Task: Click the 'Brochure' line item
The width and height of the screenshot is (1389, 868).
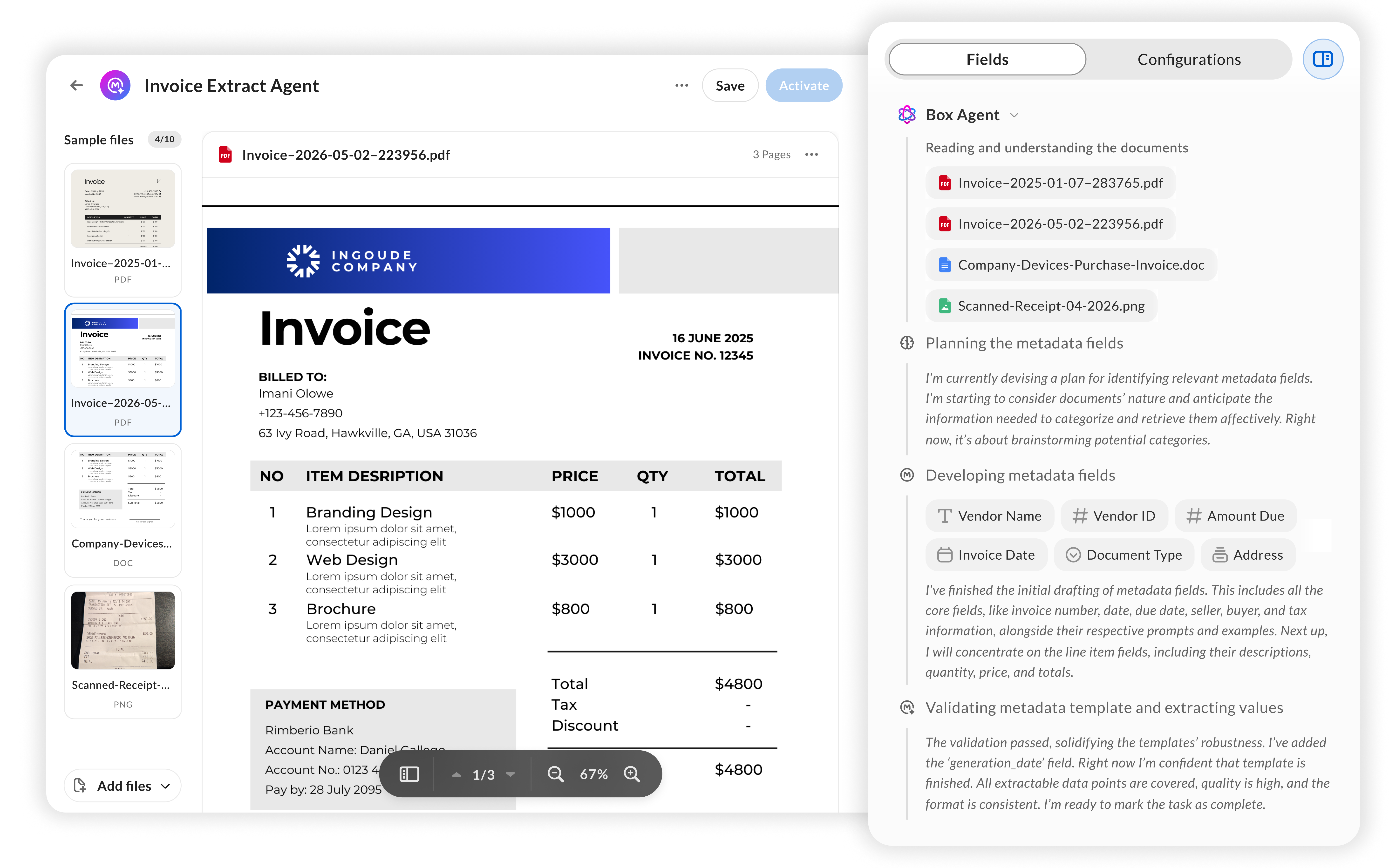Action: click(341, 609)
